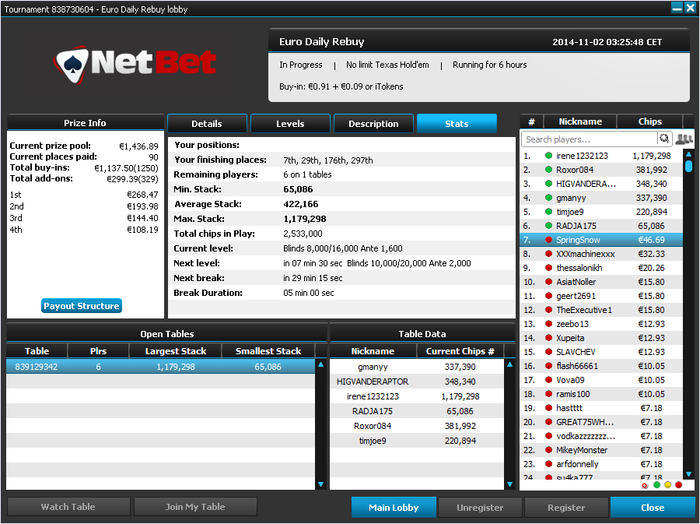Select Xupeita in player list
Image resolution: width=700 pixels, height=524 pixels.
(601, 338)
